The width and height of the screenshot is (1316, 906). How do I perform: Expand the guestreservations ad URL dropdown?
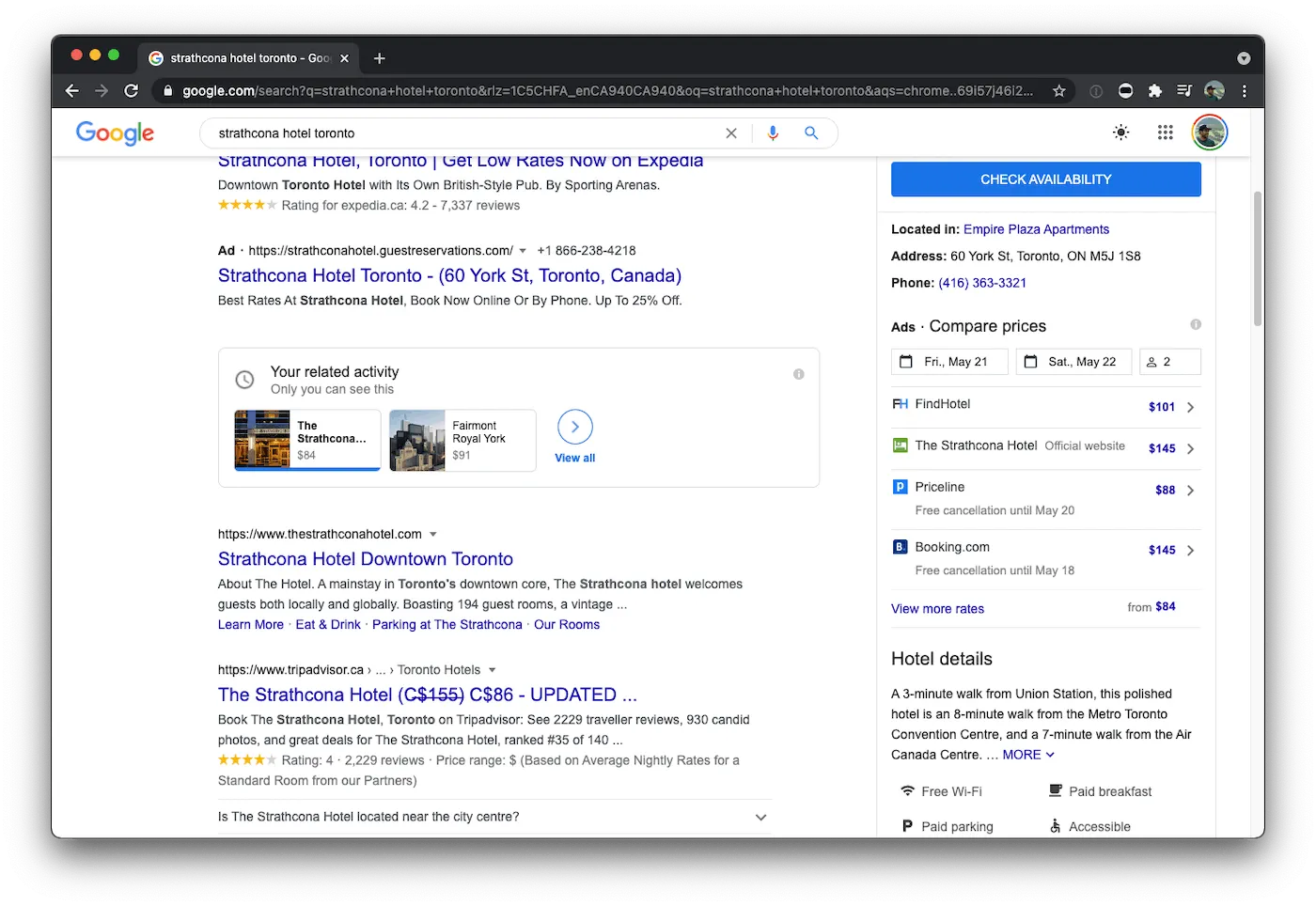[x=523, y=251]
